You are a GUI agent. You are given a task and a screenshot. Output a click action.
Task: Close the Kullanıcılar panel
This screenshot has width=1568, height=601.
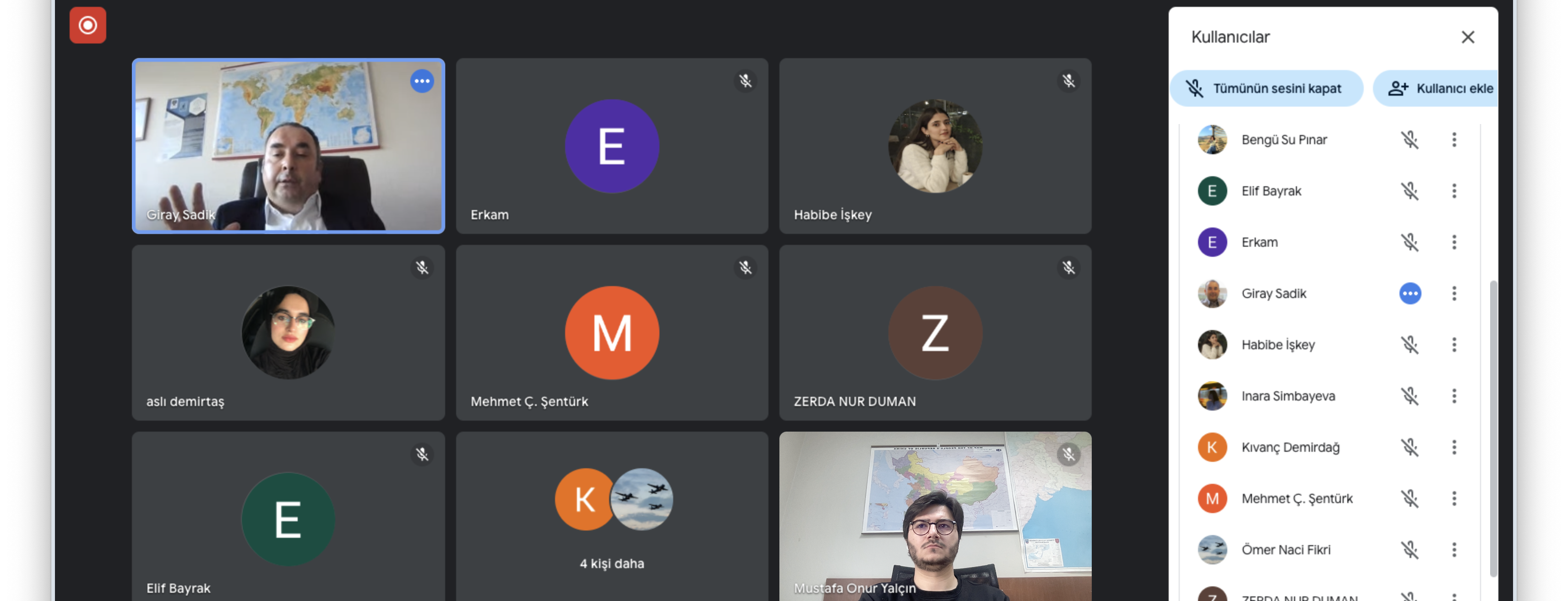pyautogui.click(x=1468, y=37)
